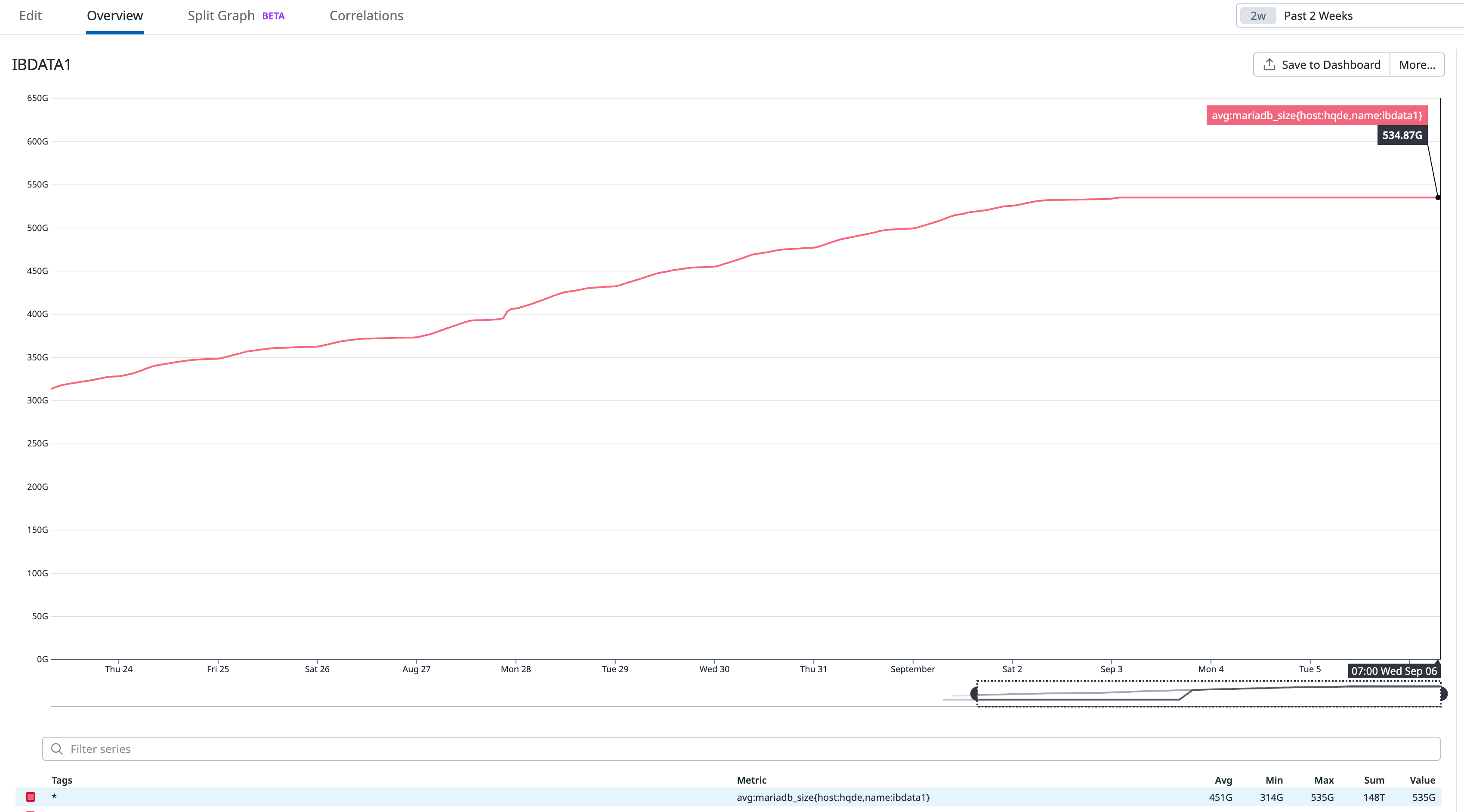The width and height of the screenshot is (1464, 812).
Task: Click the share icon on Save to Dashboard
Action: pyautogui.click(x=1269, y=65)
